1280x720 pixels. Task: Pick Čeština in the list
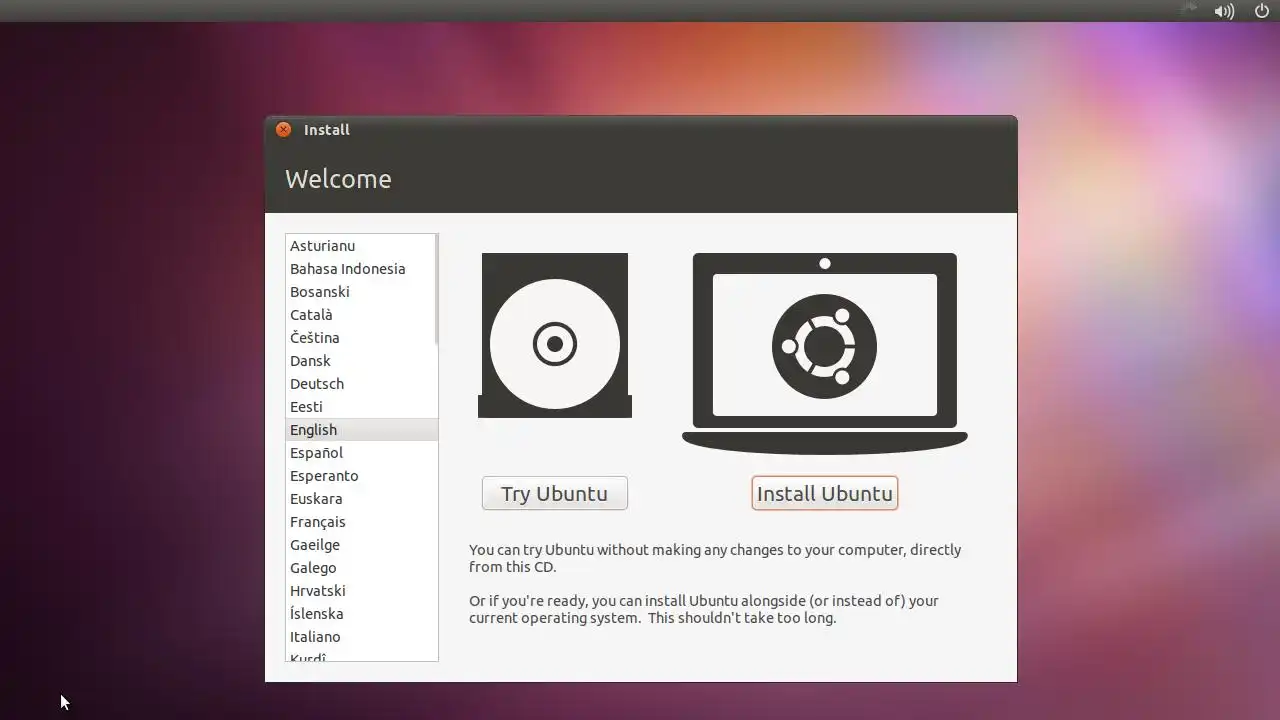(x=360, y=338)
